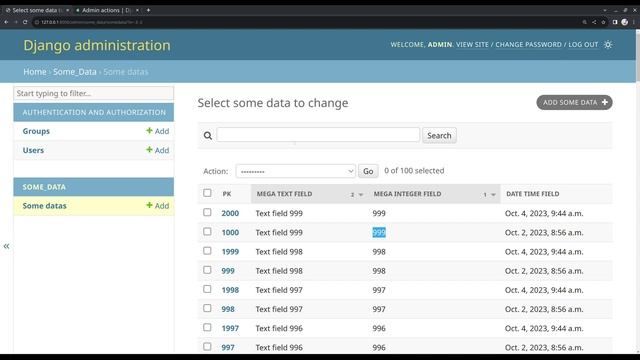
Task: Click '0 of 100 selected' counter text
Action: tap(414, 171)
